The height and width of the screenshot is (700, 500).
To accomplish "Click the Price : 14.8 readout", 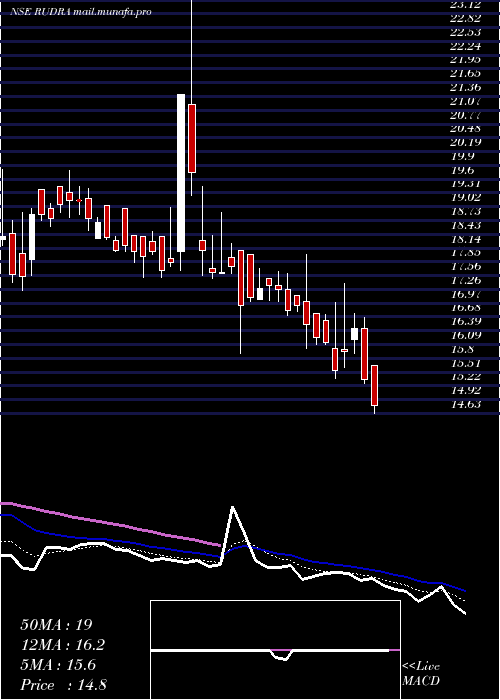I will coord(63,685).
